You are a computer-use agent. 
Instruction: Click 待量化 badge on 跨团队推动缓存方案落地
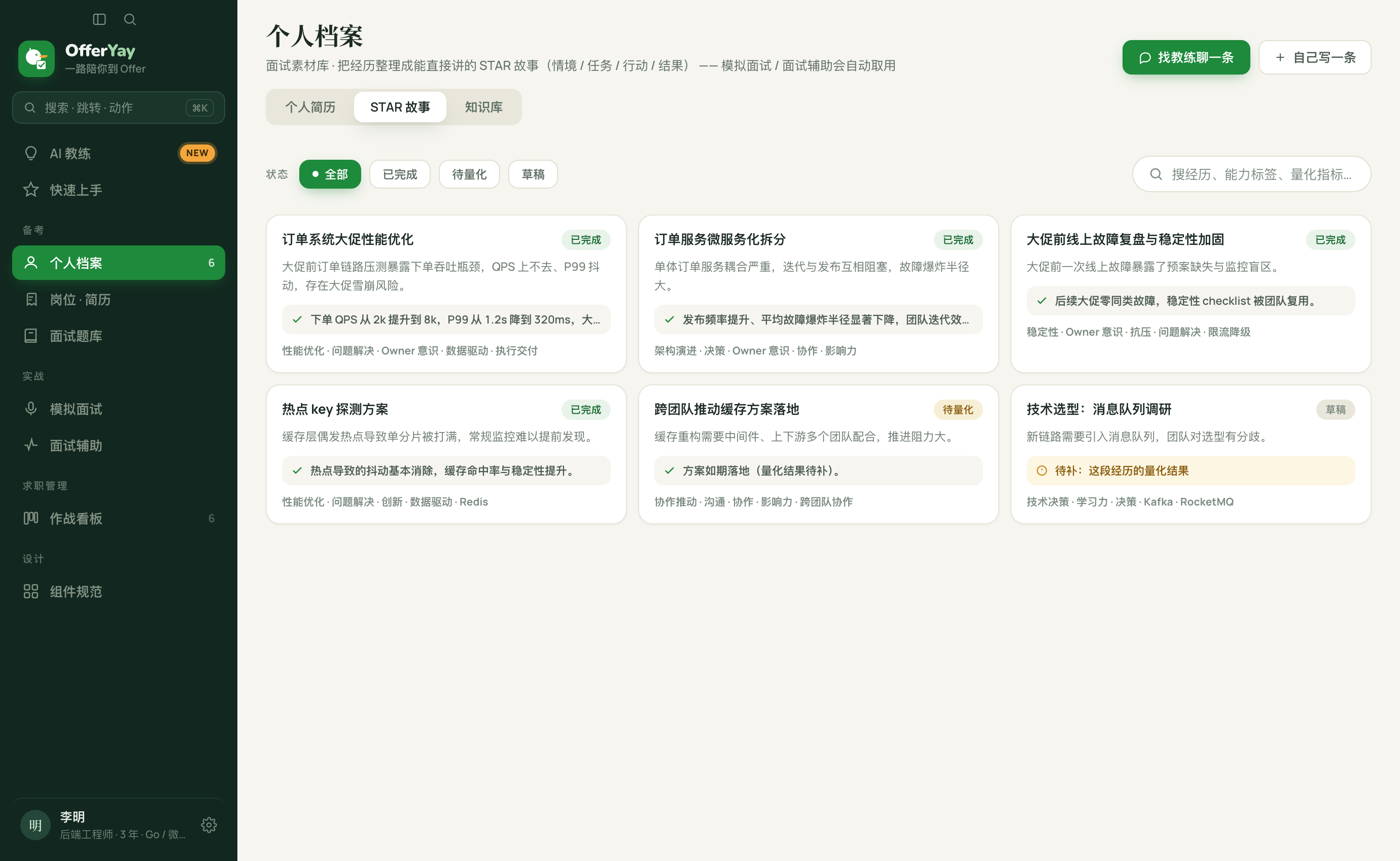click(958, 409)
